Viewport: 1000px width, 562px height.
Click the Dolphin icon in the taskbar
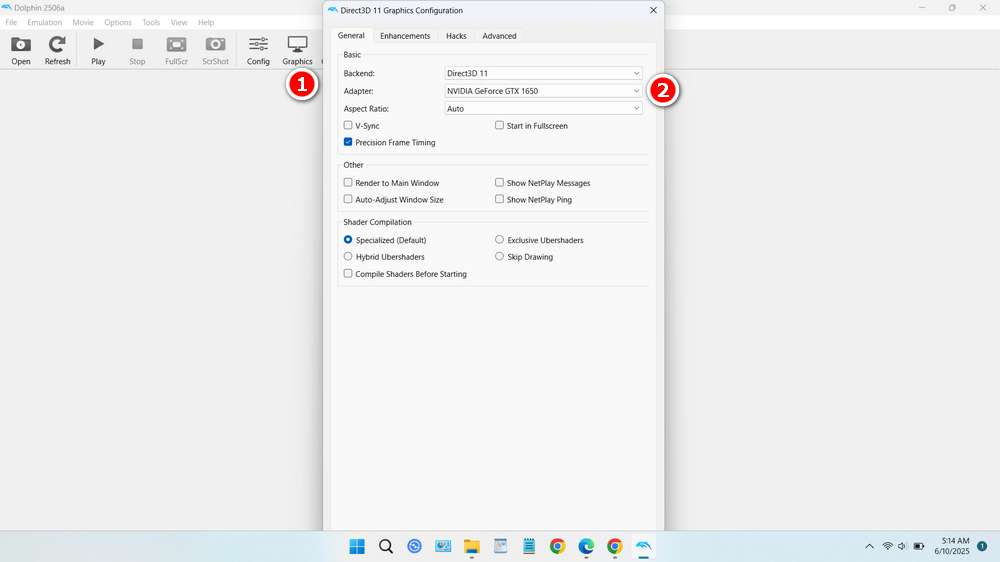[x=643, y=546]
